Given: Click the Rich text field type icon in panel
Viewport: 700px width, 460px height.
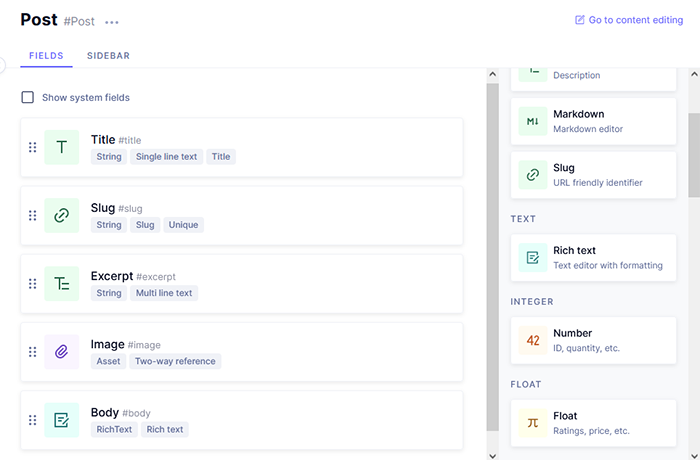Looking at the screenshot, I should [x=533, y=258].
